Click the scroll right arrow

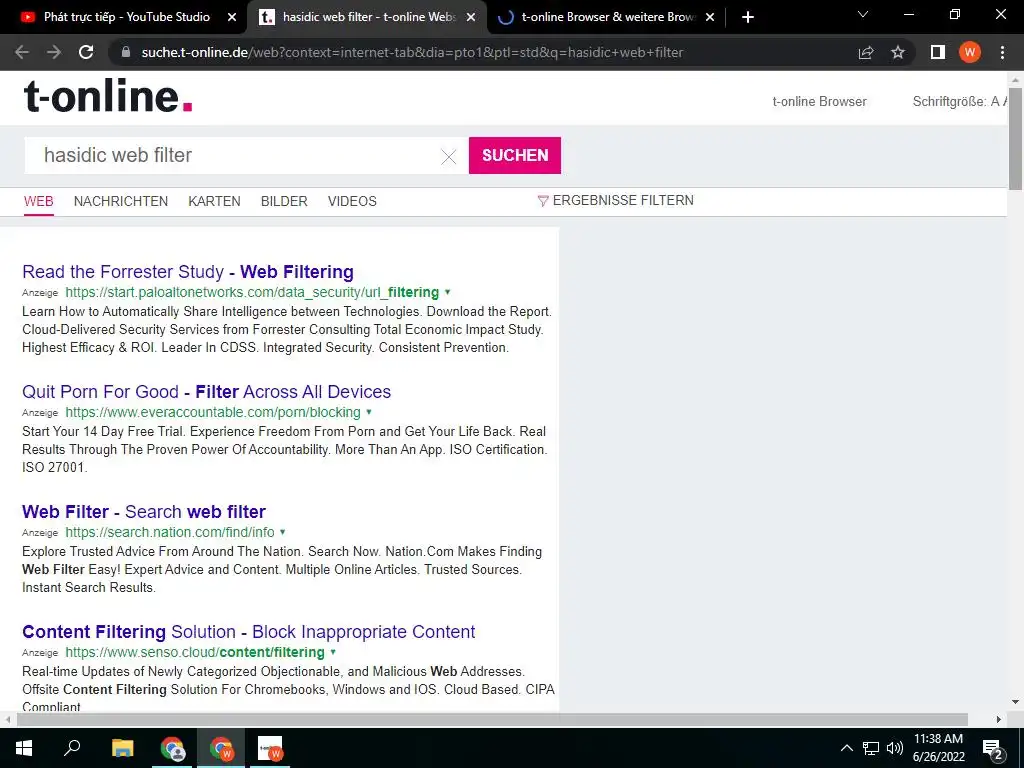(x=999, y=720)
